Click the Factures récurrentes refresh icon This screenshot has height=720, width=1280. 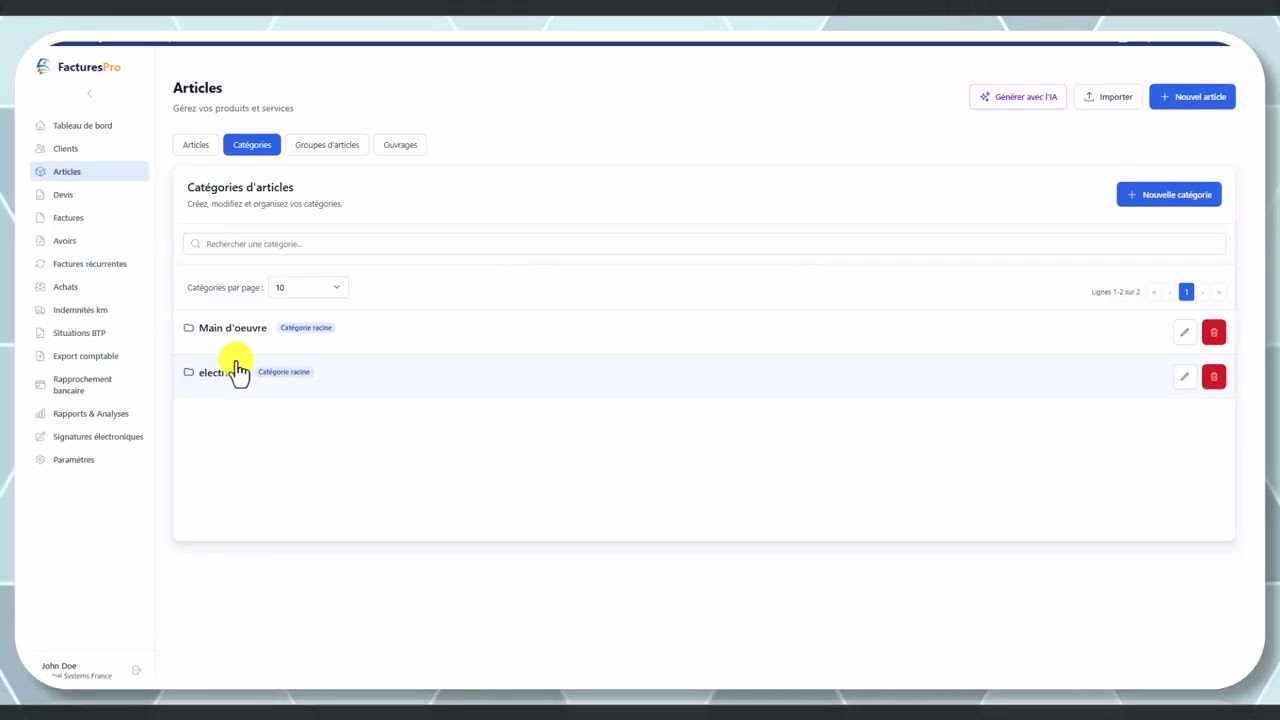[x=40, y=264]
